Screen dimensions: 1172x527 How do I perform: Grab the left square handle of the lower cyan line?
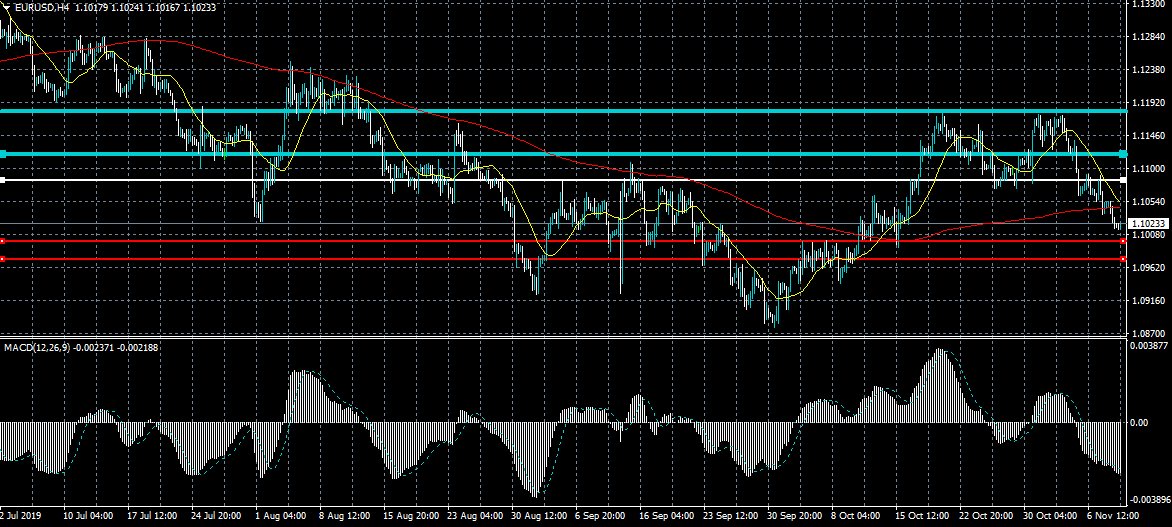[x=3, y=154]
